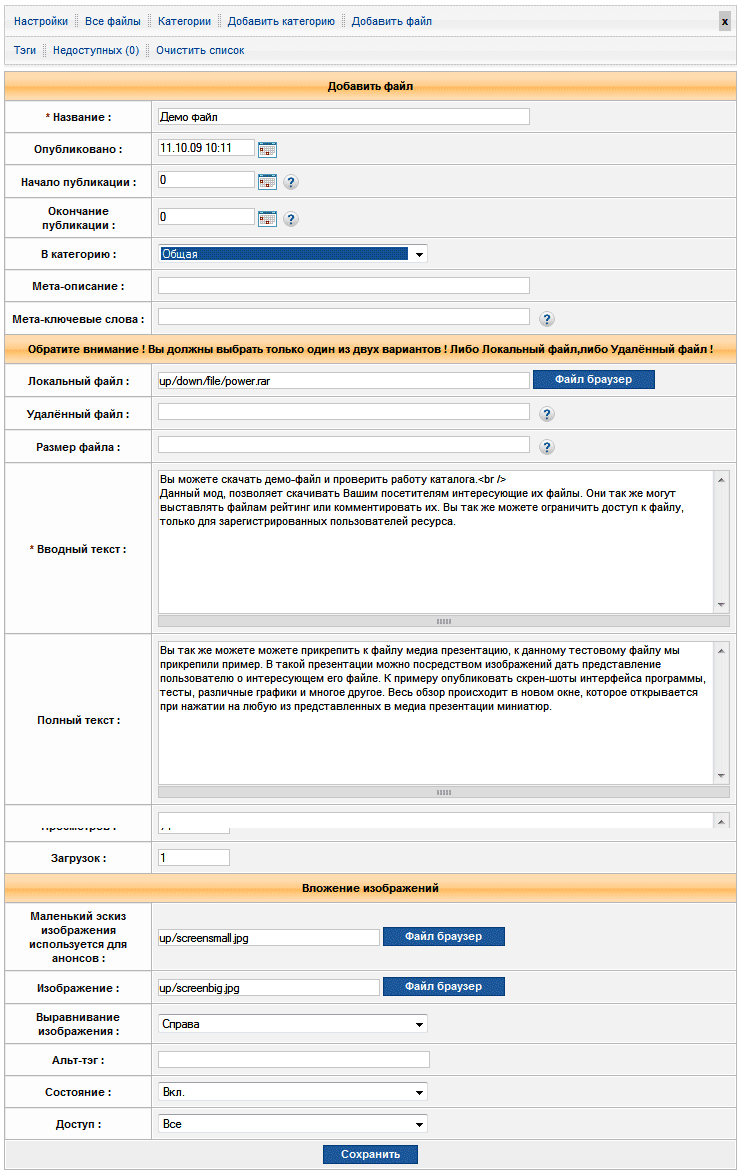
Task: Click help icon next to Начало публикации
Action: click(291, 182)
